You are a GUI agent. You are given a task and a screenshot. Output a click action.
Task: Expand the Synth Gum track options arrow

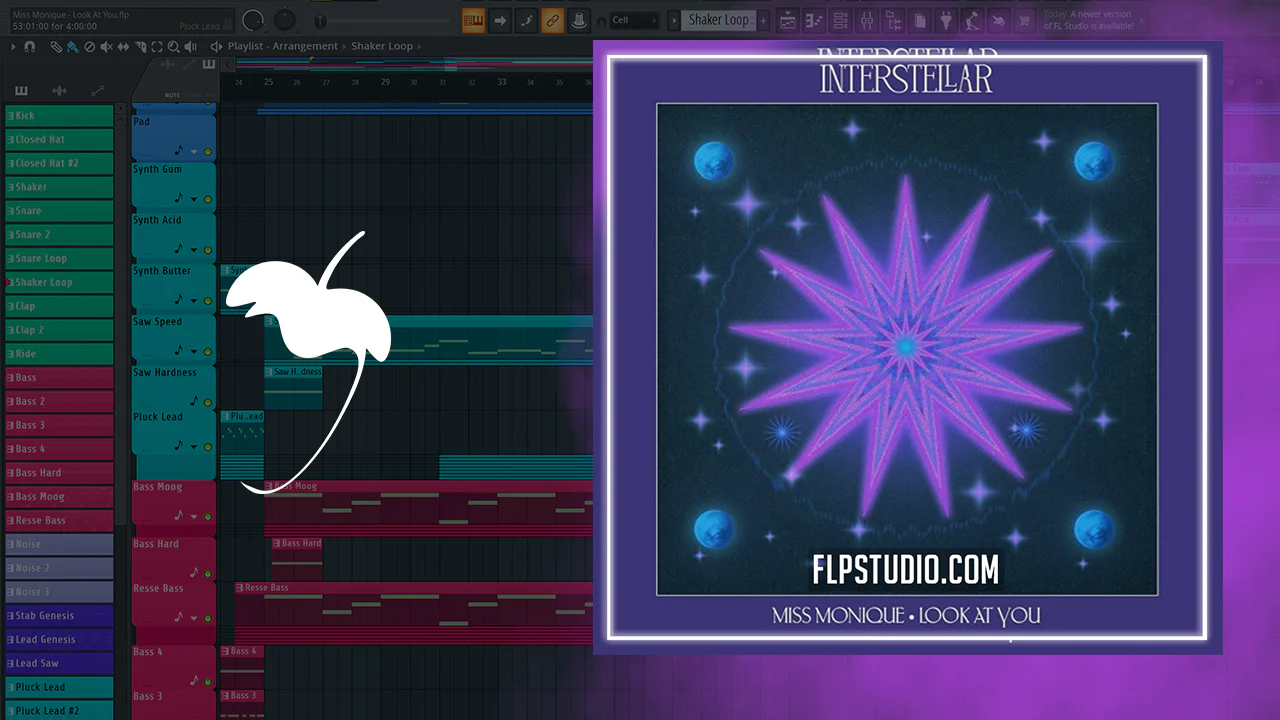tap(194, 201)
